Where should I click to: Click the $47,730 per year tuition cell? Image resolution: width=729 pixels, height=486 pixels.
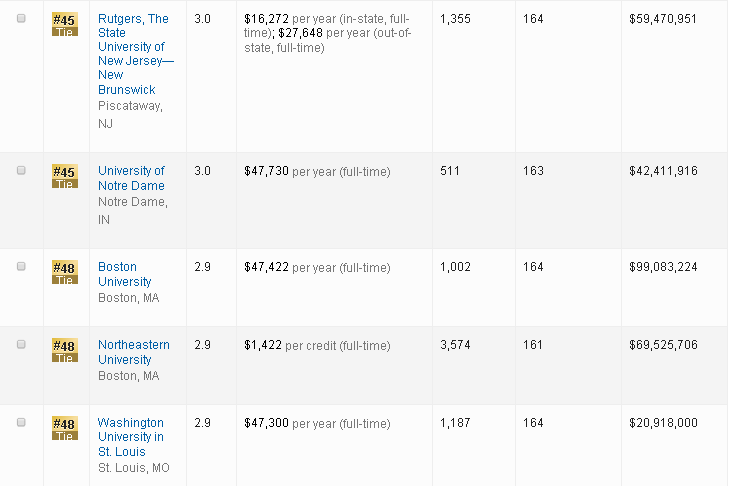[317, 171]
